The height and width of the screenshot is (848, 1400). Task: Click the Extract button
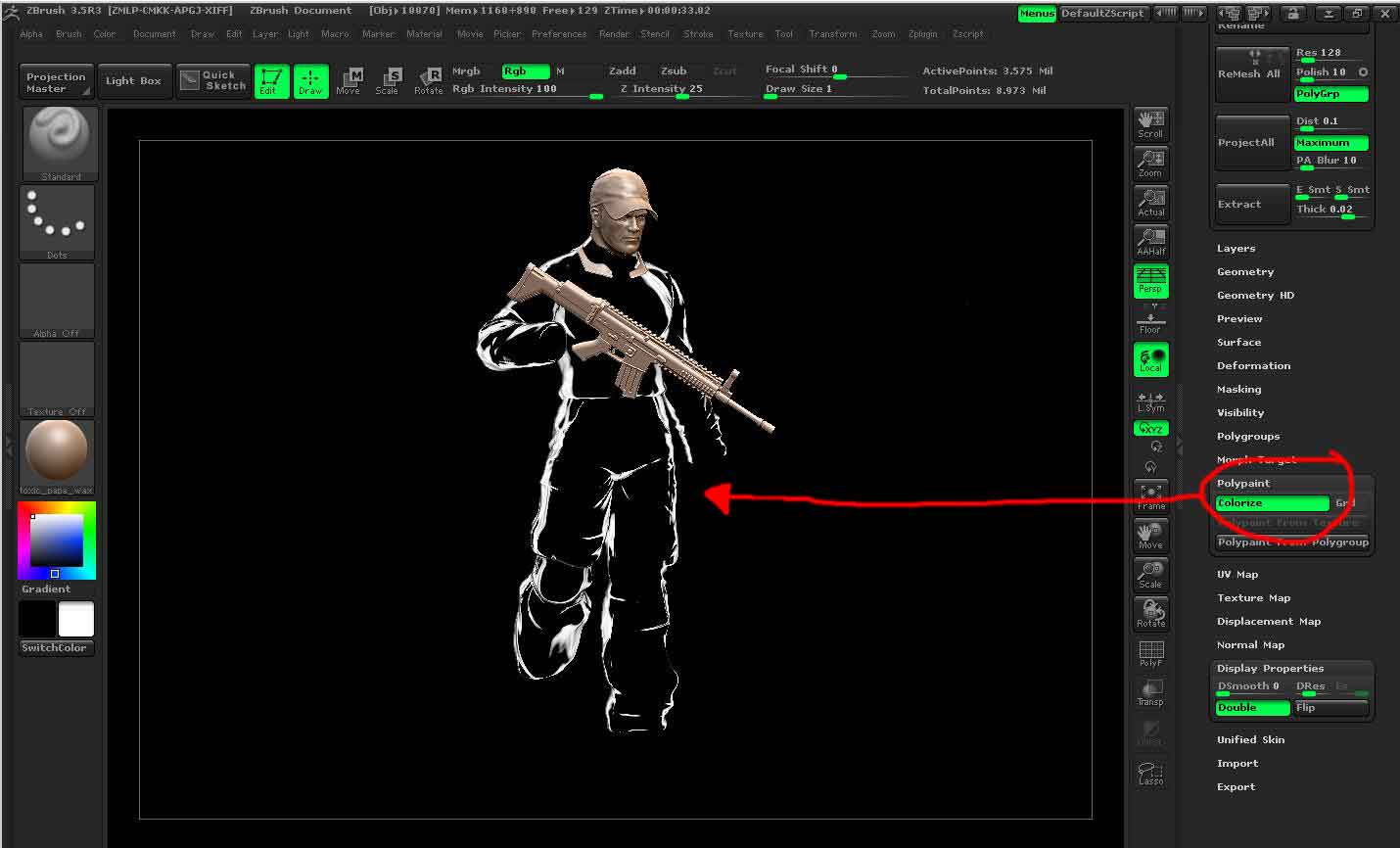point(1252,204)
